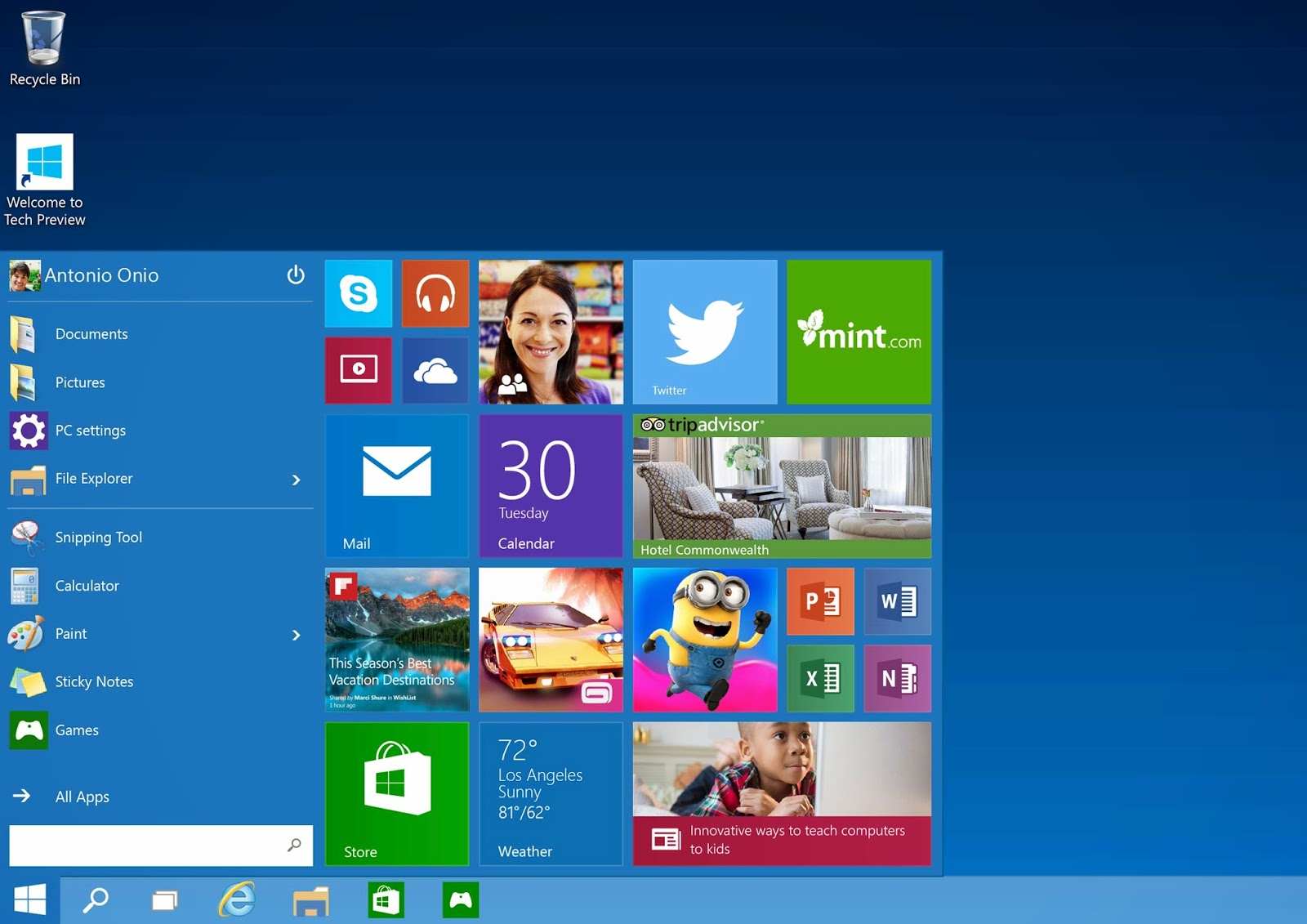Check the Los Angeles Weather tile

[x=551, y=793]
